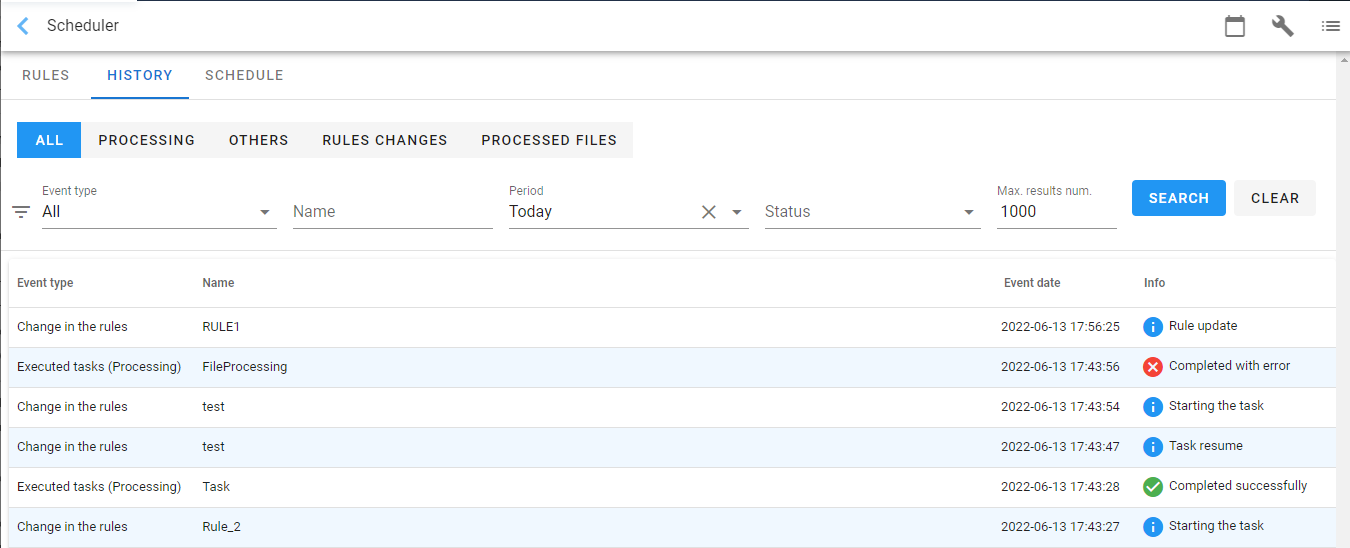Click the CLEAR button
Image resolution: width=1350 pixels, height=548 pixels.
click(1275, 198)
